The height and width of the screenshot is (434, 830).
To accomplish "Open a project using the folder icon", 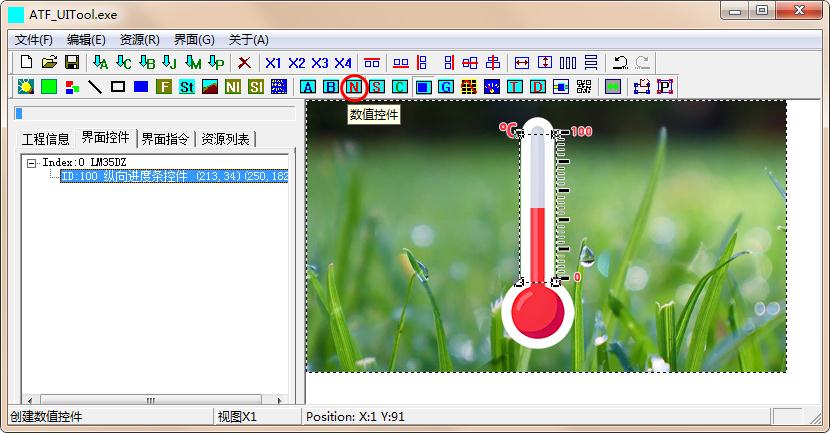I will 49,62.
